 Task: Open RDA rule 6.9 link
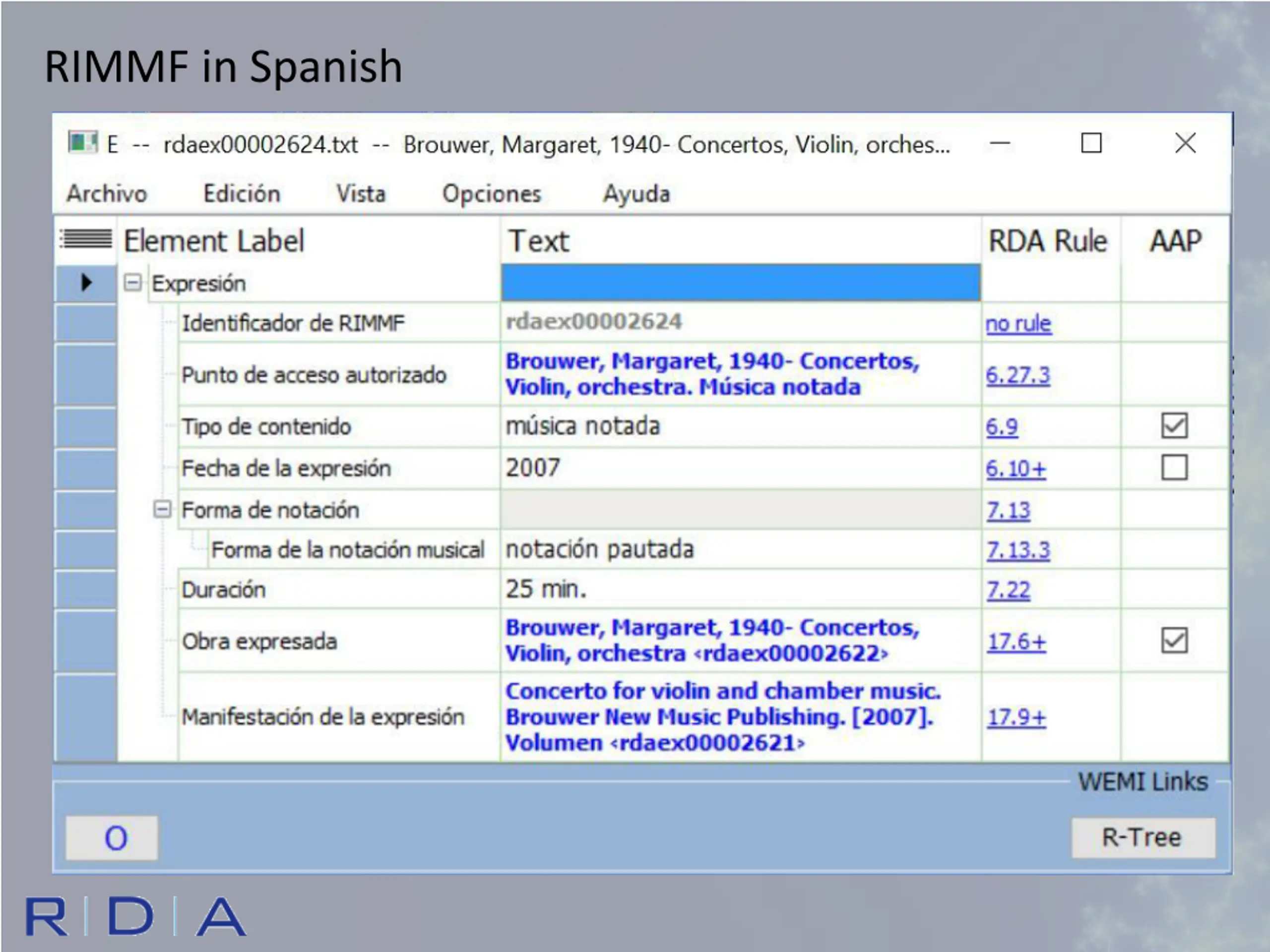[1002, 427]
